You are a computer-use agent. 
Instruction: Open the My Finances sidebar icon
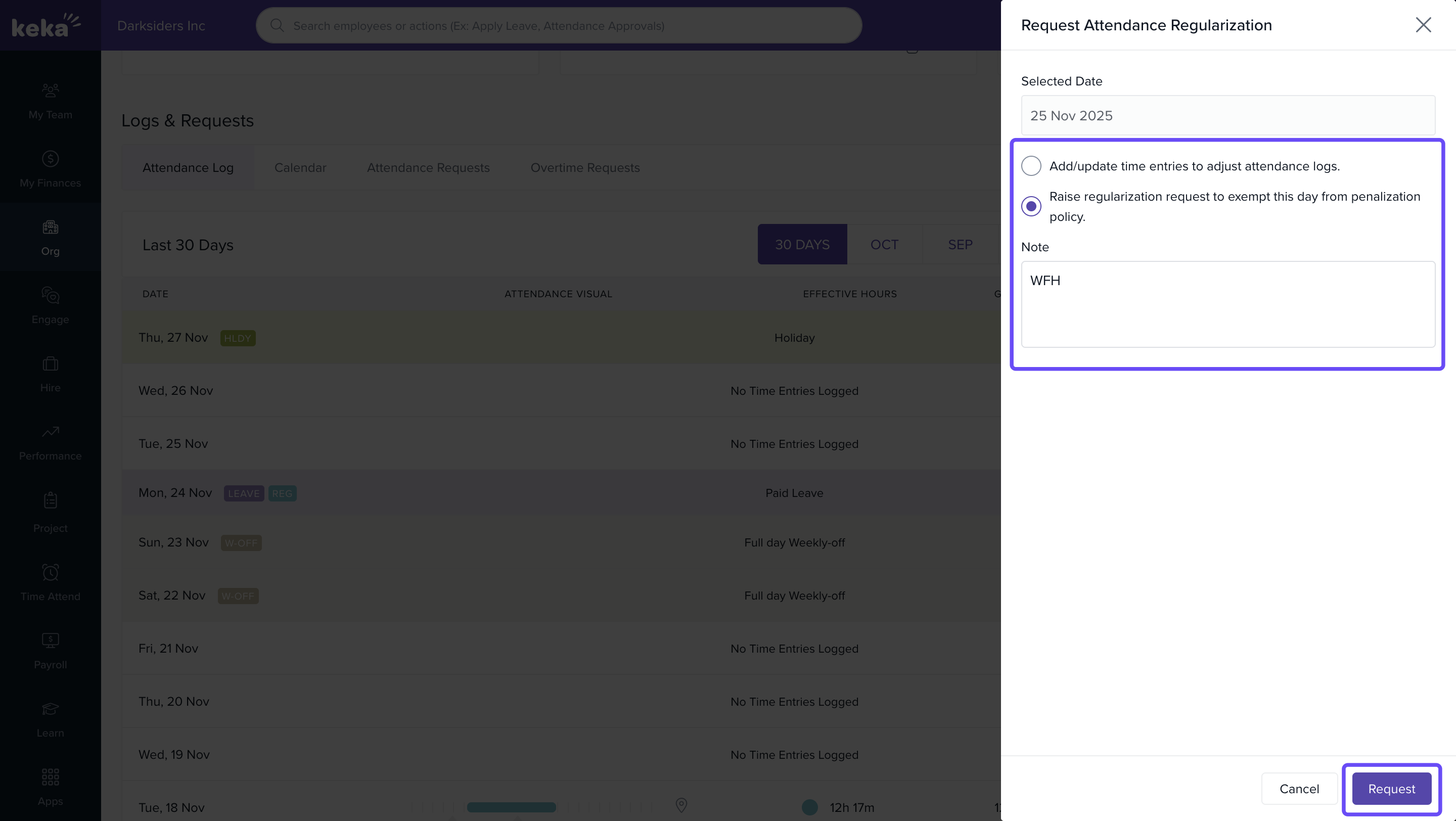click(x=51, y=159)
